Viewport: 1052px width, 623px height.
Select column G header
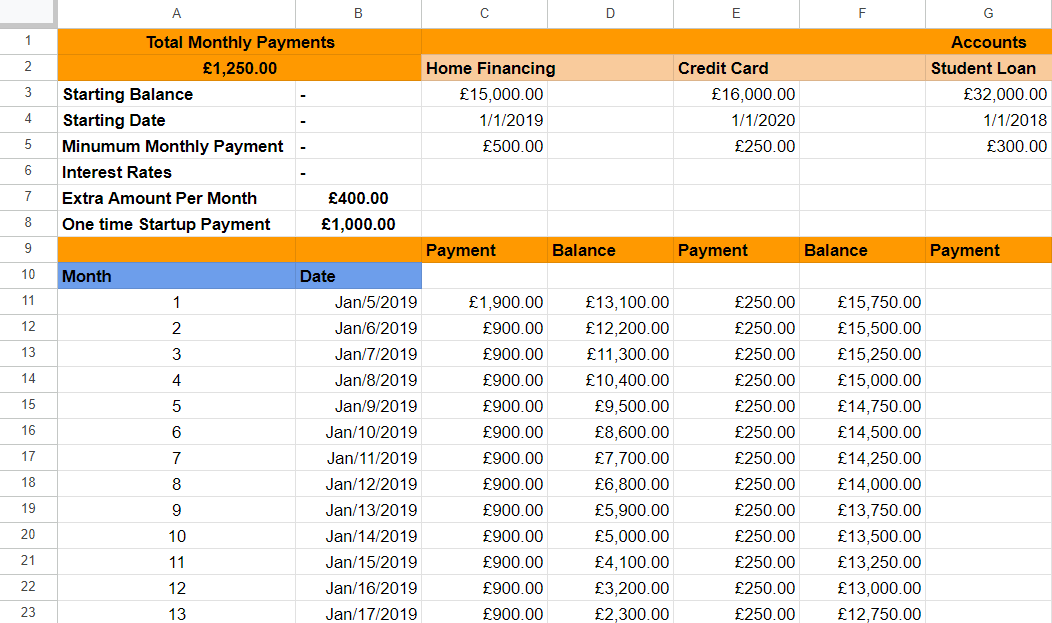(x=987, y=13)
